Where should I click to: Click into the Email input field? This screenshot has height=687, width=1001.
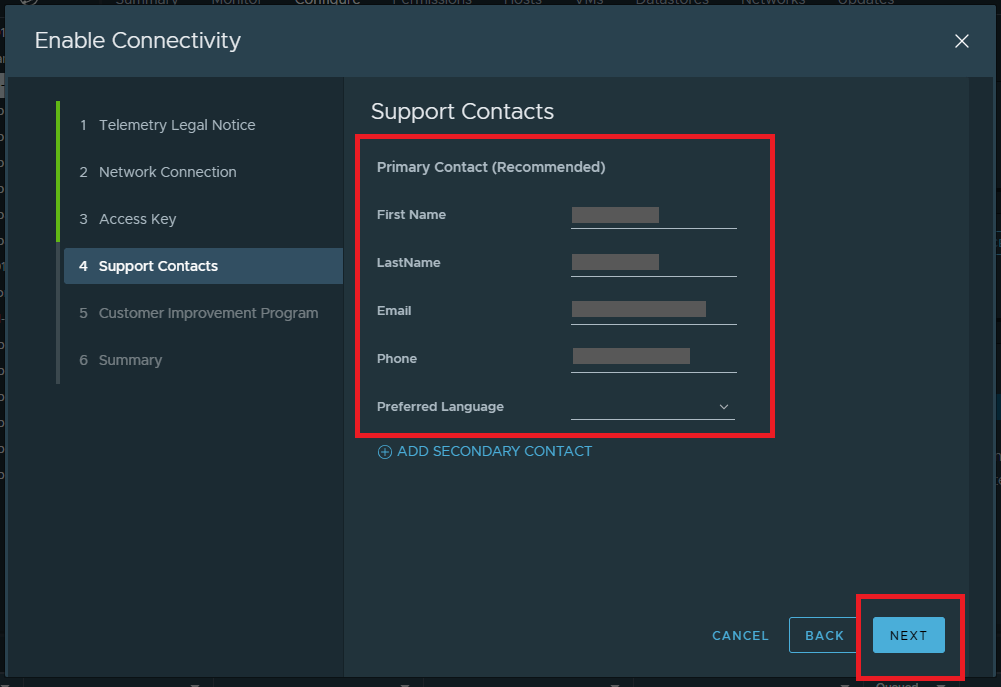point(653,310)
